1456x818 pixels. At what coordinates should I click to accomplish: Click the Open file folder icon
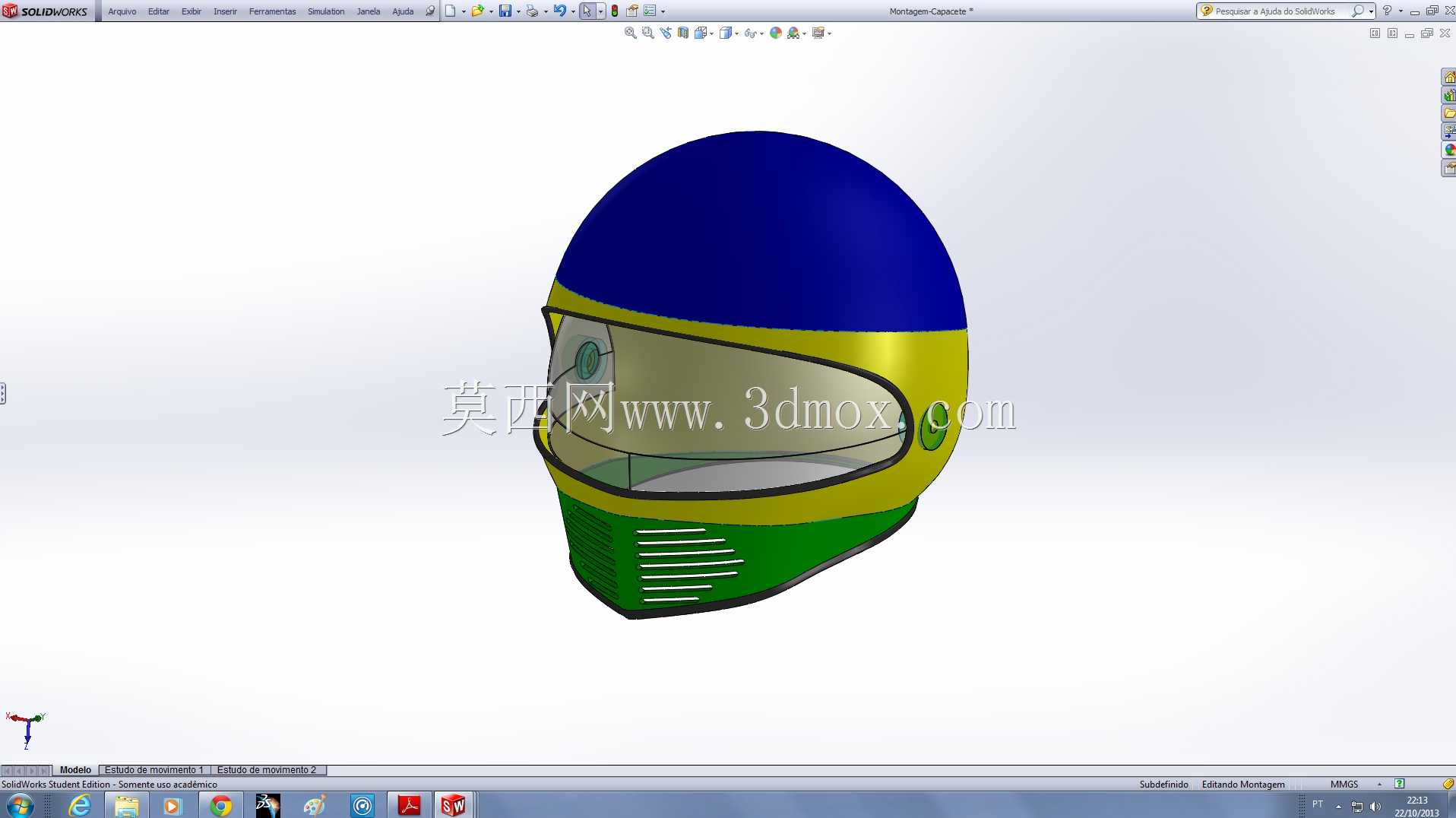(x=477, y=11)
